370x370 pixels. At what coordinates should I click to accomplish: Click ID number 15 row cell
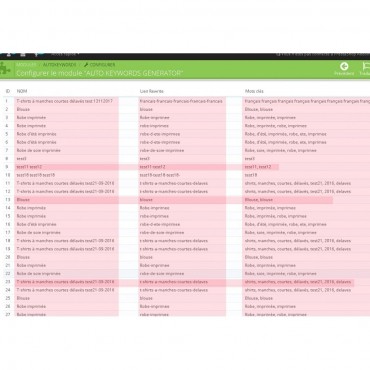pyautogui.click(x=8, y=216)
